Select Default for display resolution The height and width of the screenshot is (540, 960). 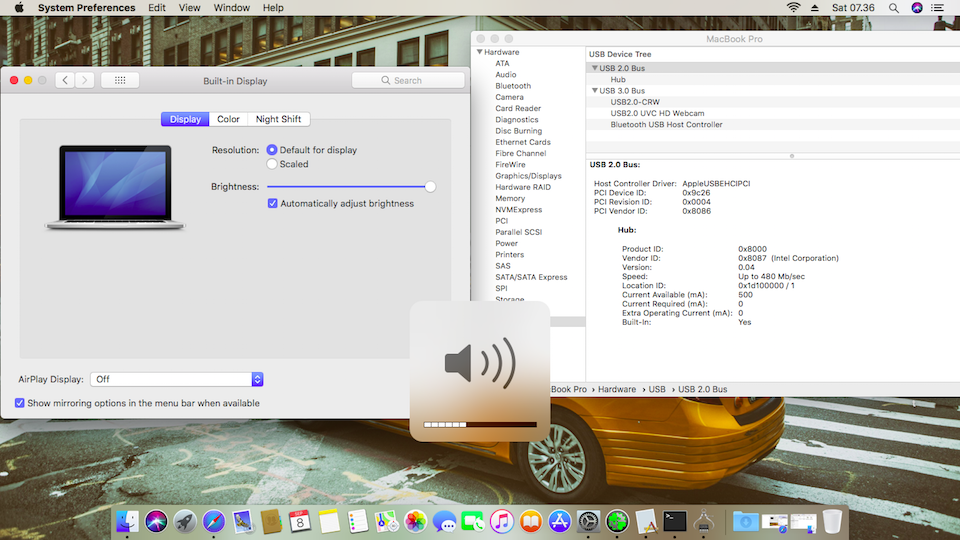click(x=272, y=150)
